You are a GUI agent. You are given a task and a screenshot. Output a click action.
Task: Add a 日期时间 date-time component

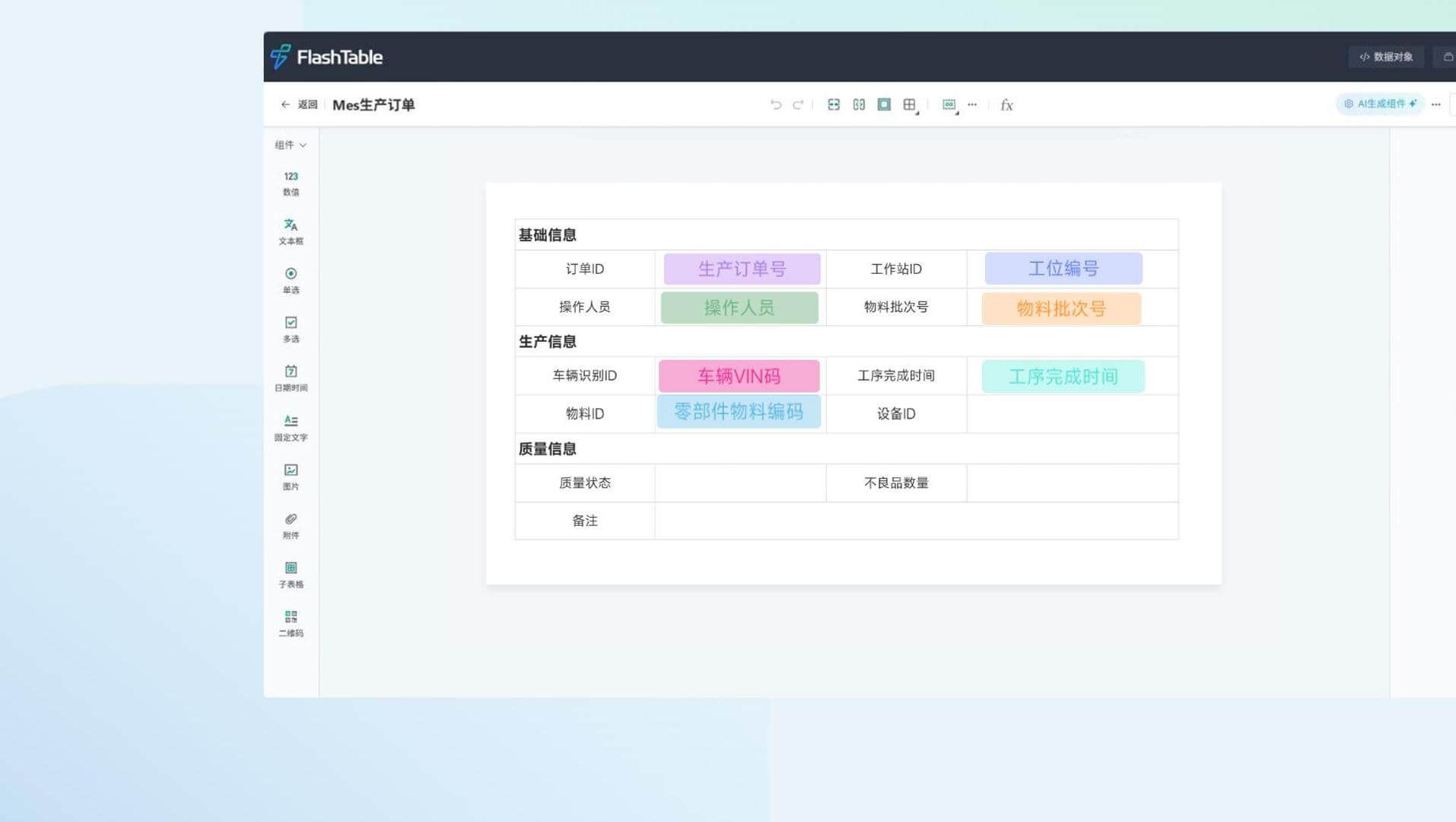pos(290,378)
